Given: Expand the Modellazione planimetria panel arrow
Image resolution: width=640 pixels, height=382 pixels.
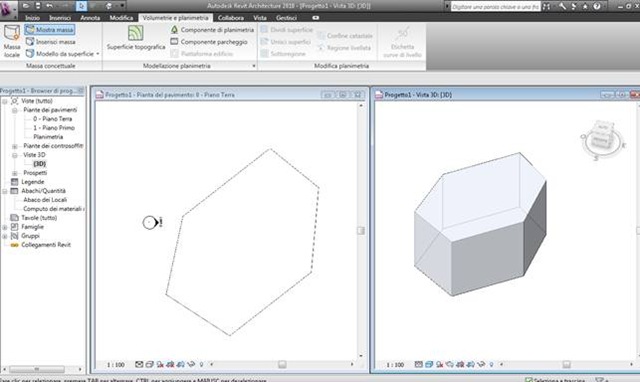Looking at the screenshot, I should [x=253, y=66].
